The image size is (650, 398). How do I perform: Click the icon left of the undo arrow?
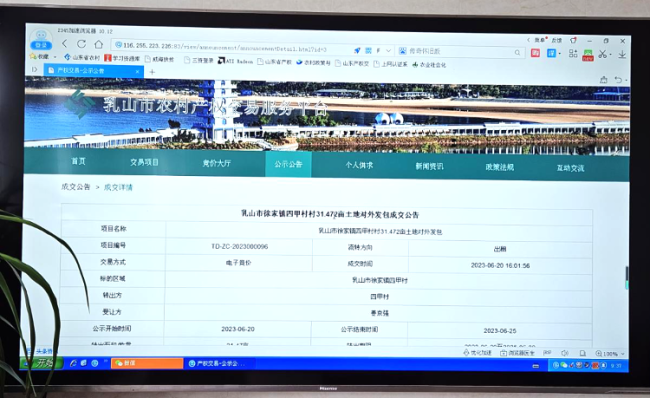coord(604,80)
